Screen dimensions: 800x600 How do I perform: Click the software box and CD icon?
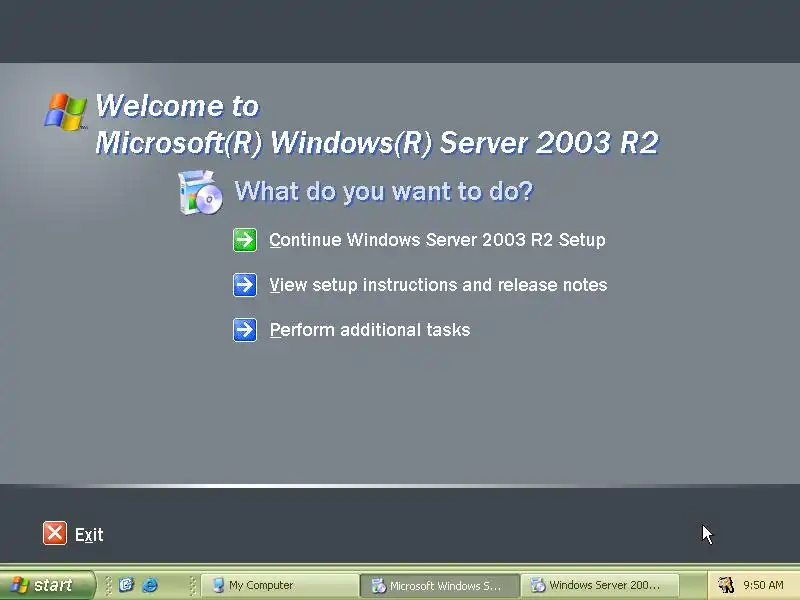tap(201, 192)
